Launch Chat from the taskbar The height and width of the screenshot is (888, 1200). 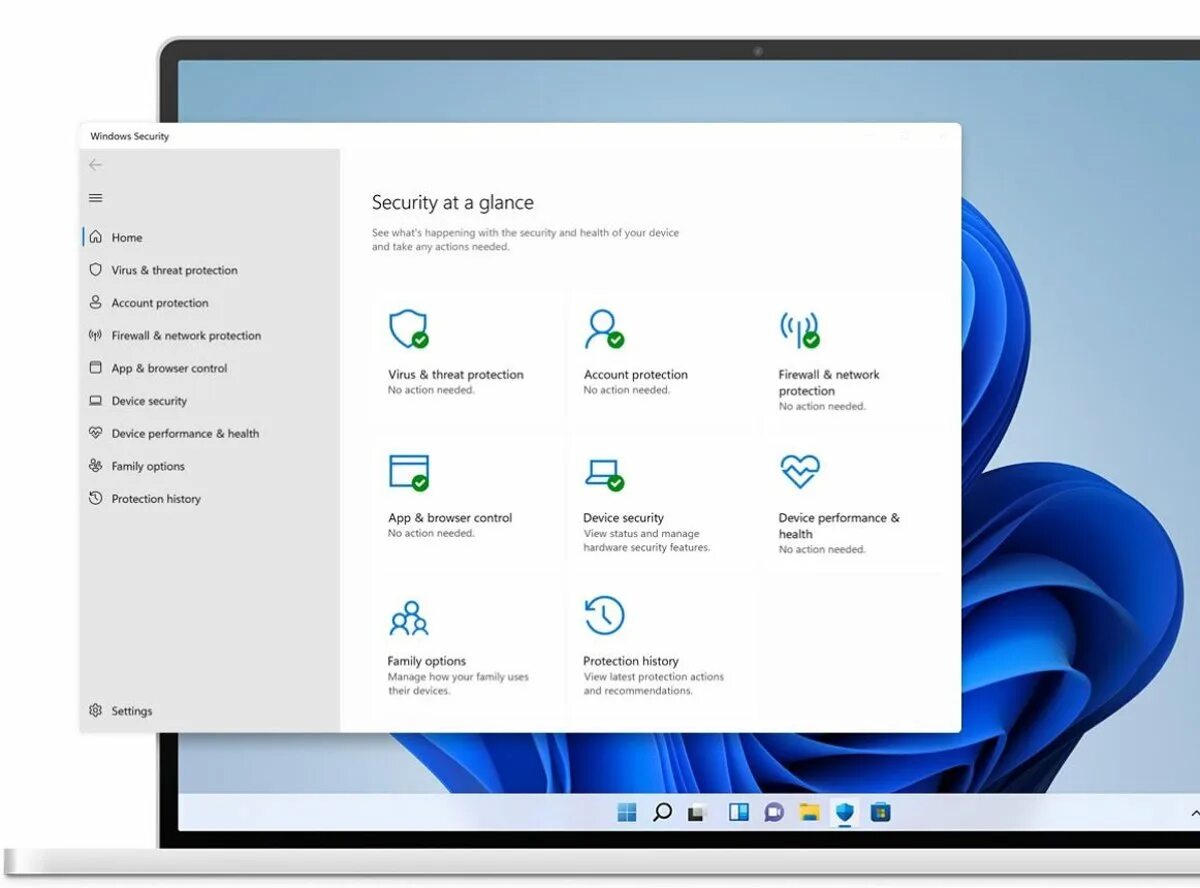pos(774,812)
